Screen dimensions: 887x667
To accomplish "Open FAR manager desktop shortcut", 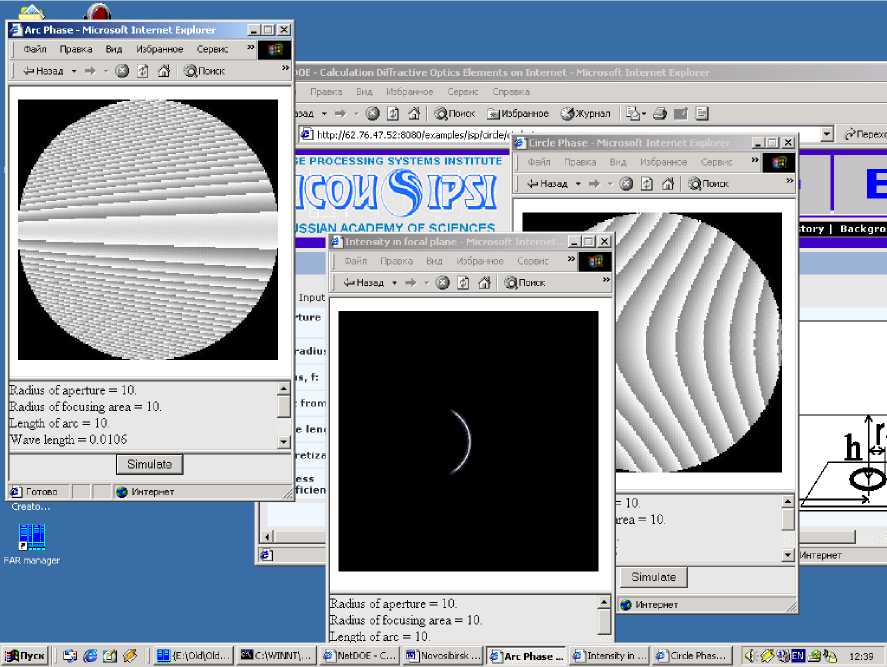I will [31, 542].
